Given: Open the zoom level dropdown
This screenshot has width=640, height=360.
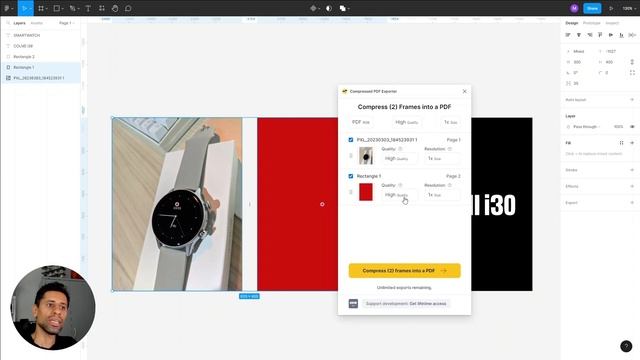Looking at the screenshot, I should click(629, 8).
